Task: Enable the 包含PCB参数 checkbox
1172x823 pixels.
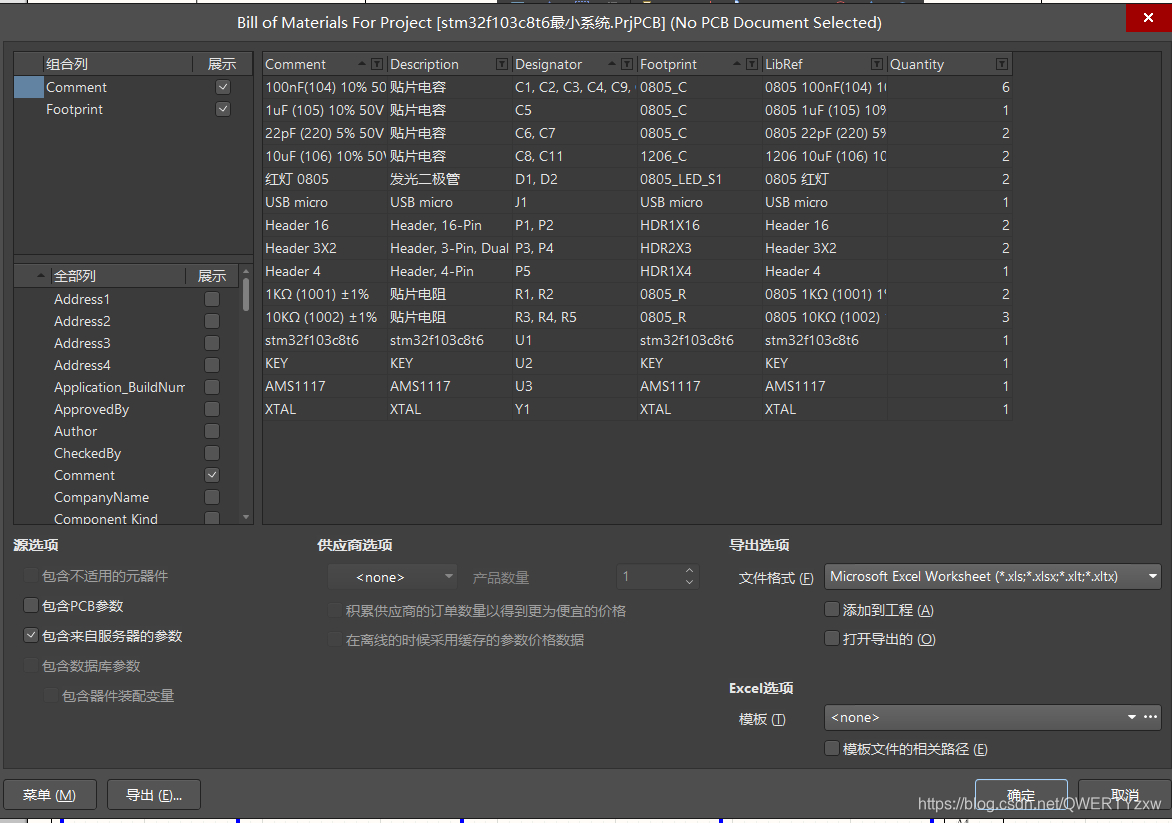Action: (x=31, y=606)
